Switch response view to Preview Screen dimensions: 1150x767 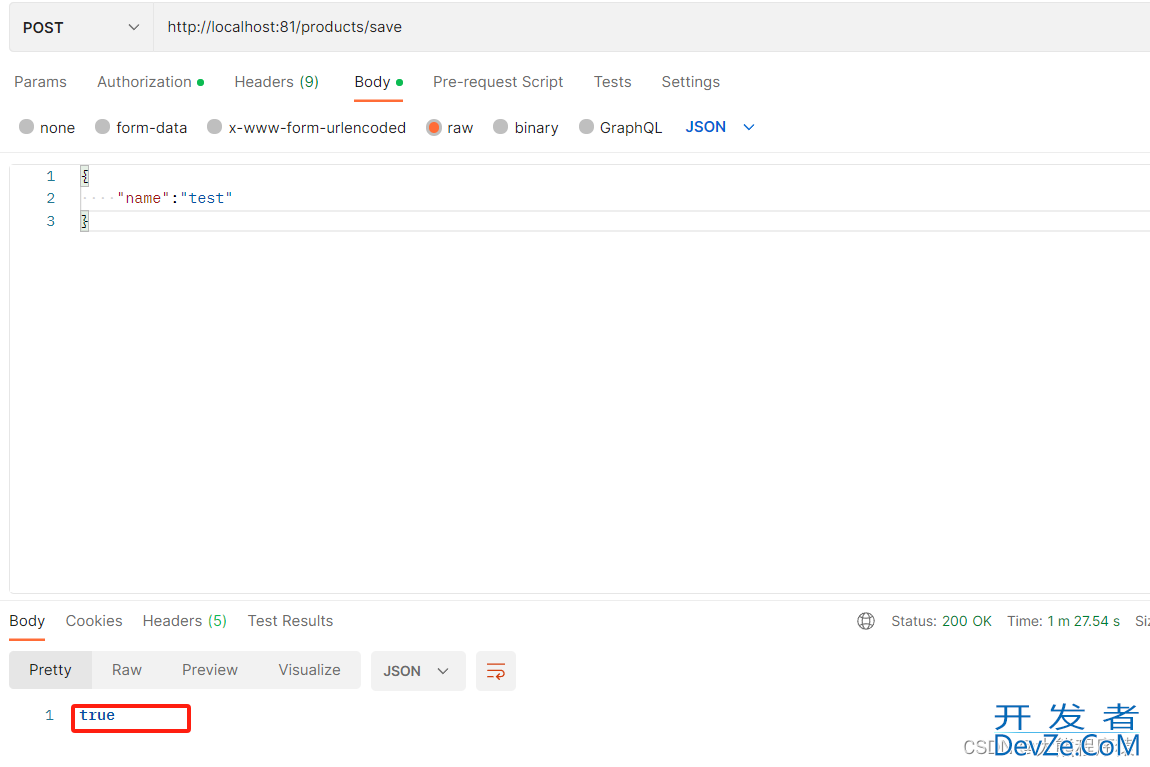pyautogui.click(x=210, y=670)
